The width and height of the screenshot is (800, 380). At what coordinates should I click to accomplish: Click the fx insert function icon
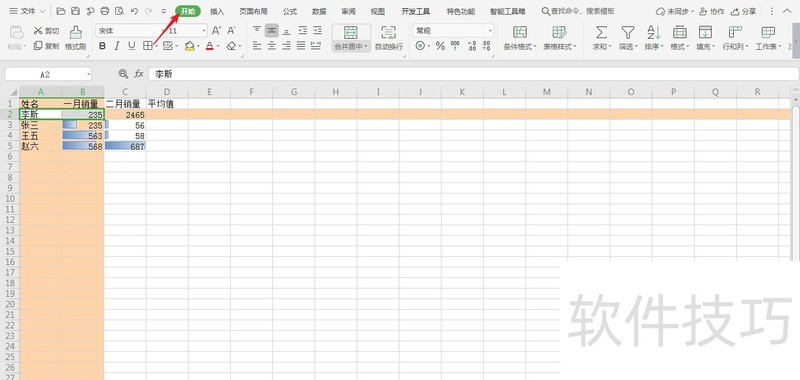coord(139,74)
